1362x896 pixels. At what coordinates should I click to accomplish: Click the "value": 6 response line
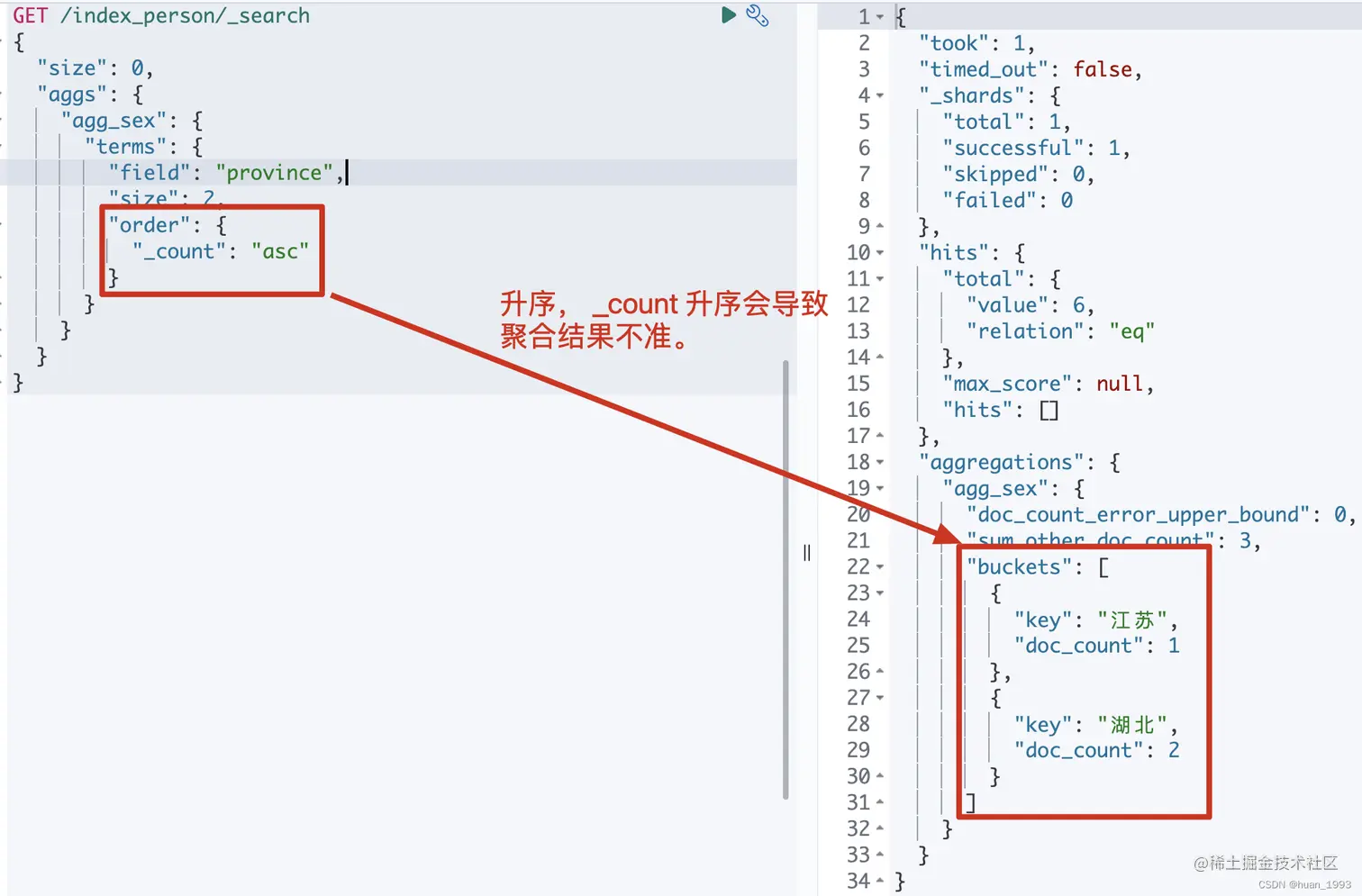(1031, 305)
